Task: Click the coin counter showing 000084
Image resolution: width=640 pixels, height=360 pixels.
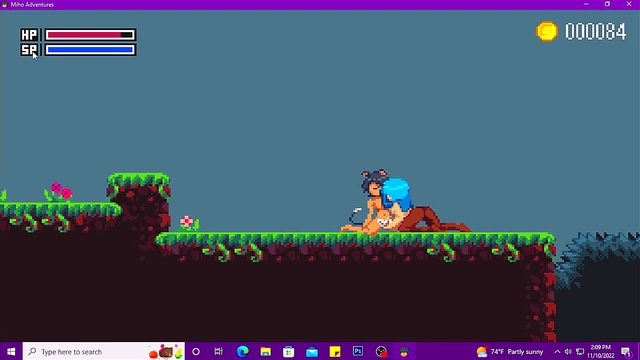Action: click(x=596, y=31)
